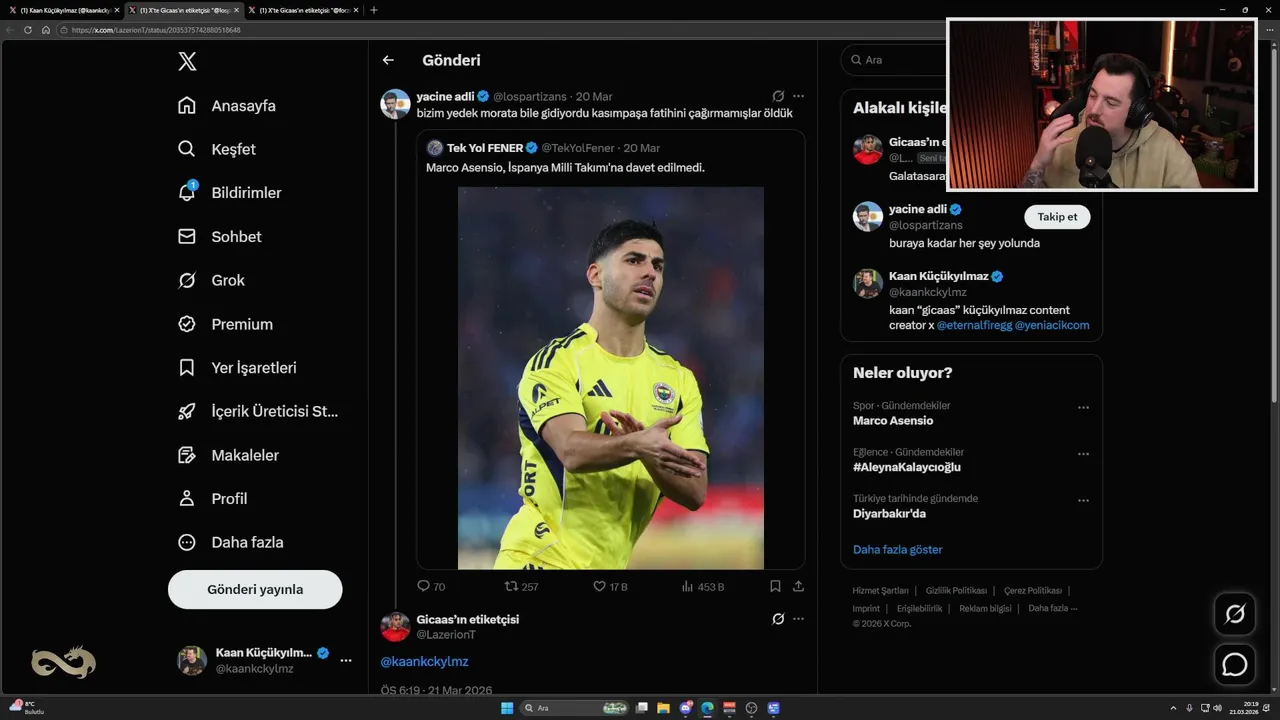Open @lospartizans handle on the post
This screenshot has width=1280, height=720.
pyautogui.click(x=531, y=97)
